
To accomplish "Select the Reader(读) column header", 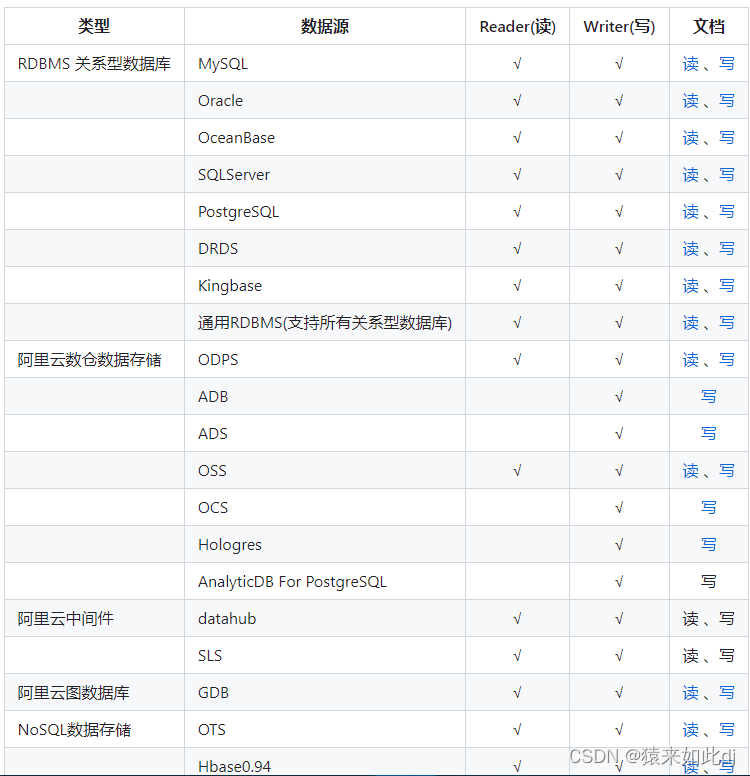I will click(517, 26).
